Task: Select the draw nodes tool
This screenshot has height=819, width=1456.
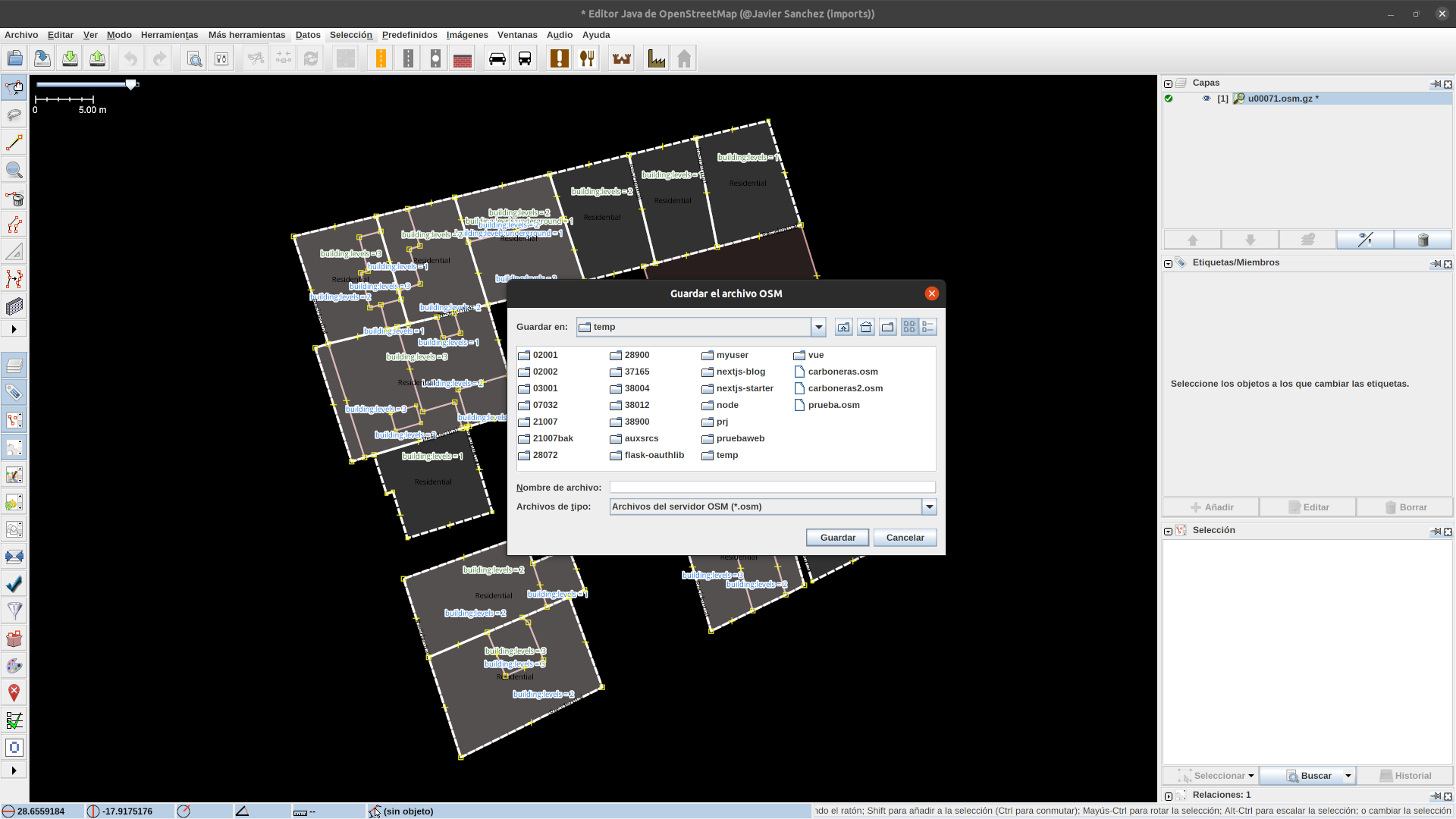Action: coord(14,143)
